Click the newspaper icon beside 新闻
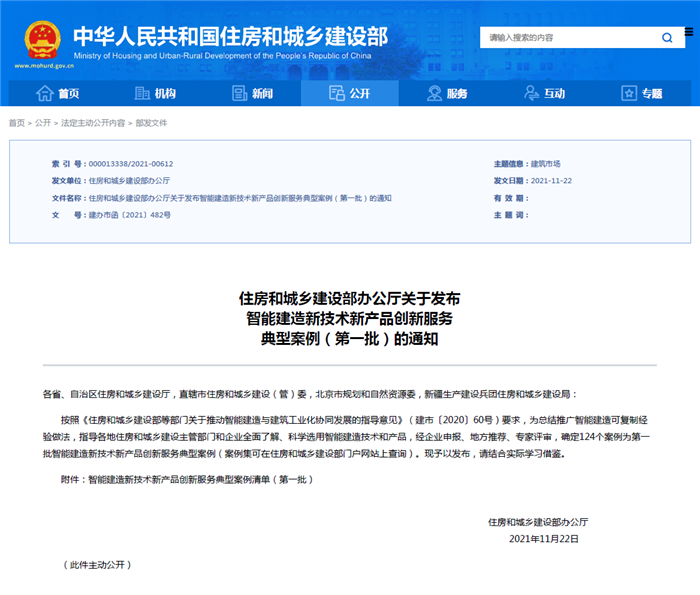700x595 pixels. pyautogui.click(x=239, y=93)
